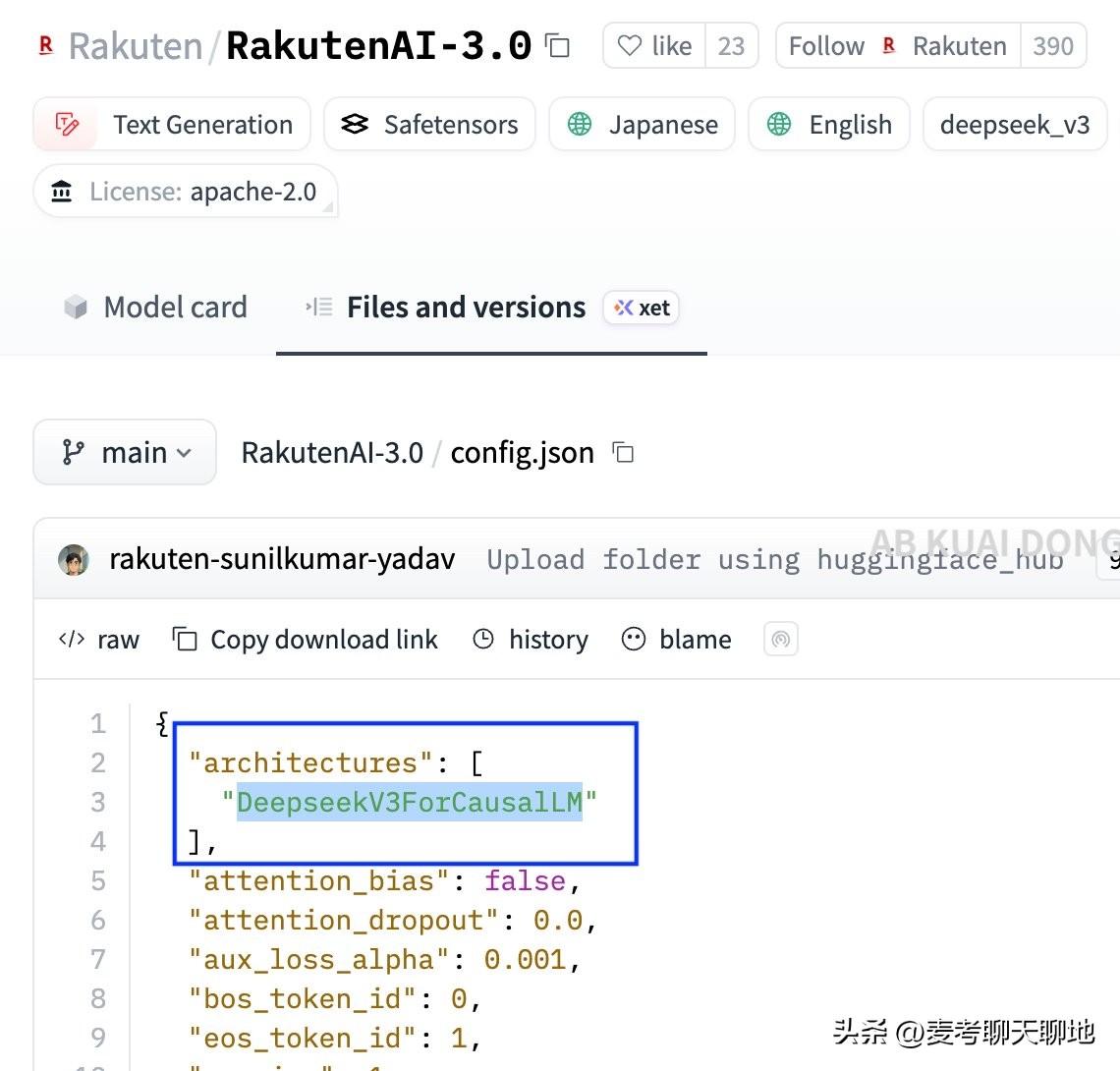The width and height of the screenshot is (1120, 1071).
Task: Click the license bank building icon
Action: tap(62, 191)
